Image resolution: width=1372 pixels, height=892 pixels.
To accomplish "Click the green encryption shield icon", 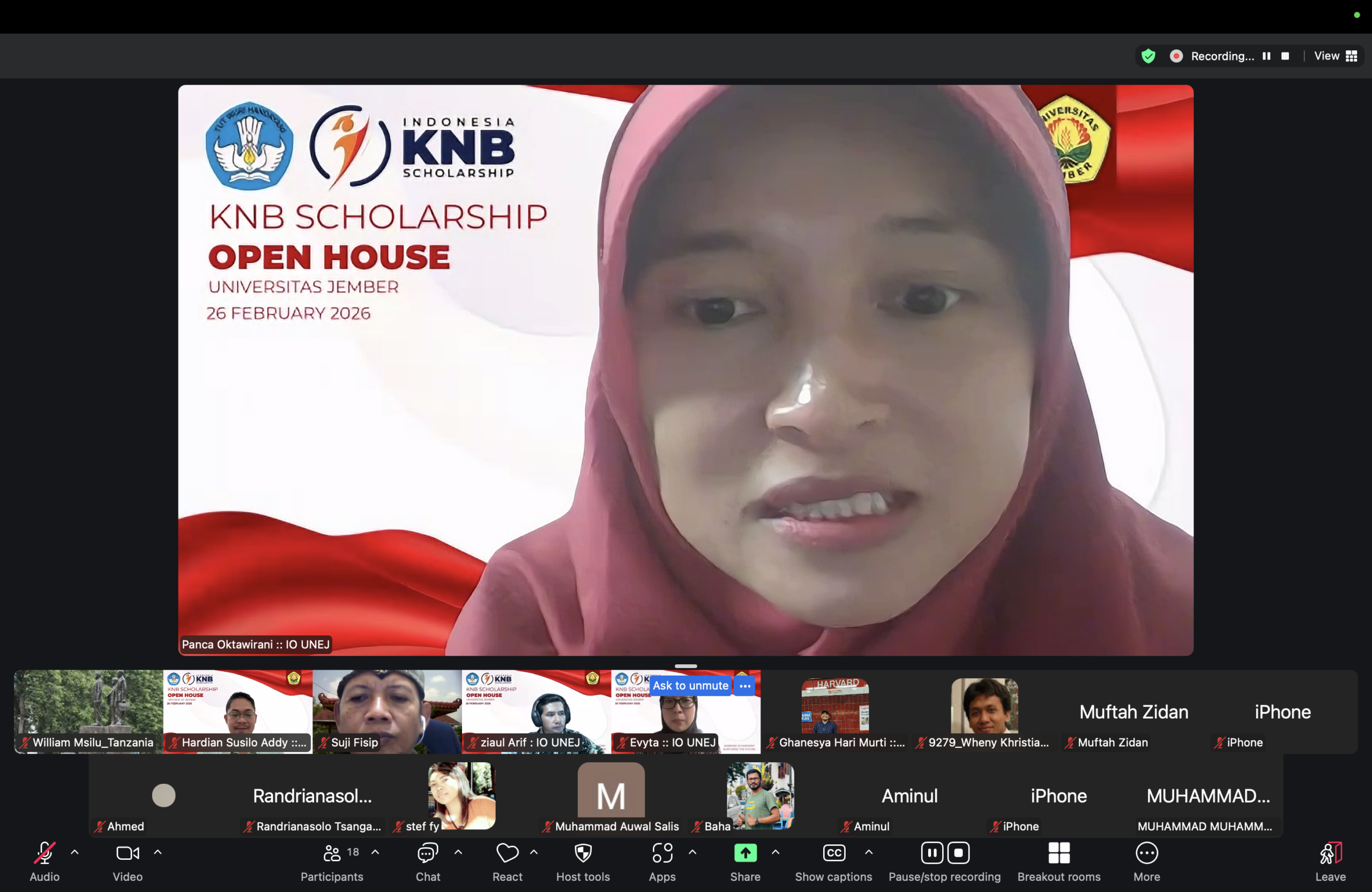I will tap(1148, 56).
